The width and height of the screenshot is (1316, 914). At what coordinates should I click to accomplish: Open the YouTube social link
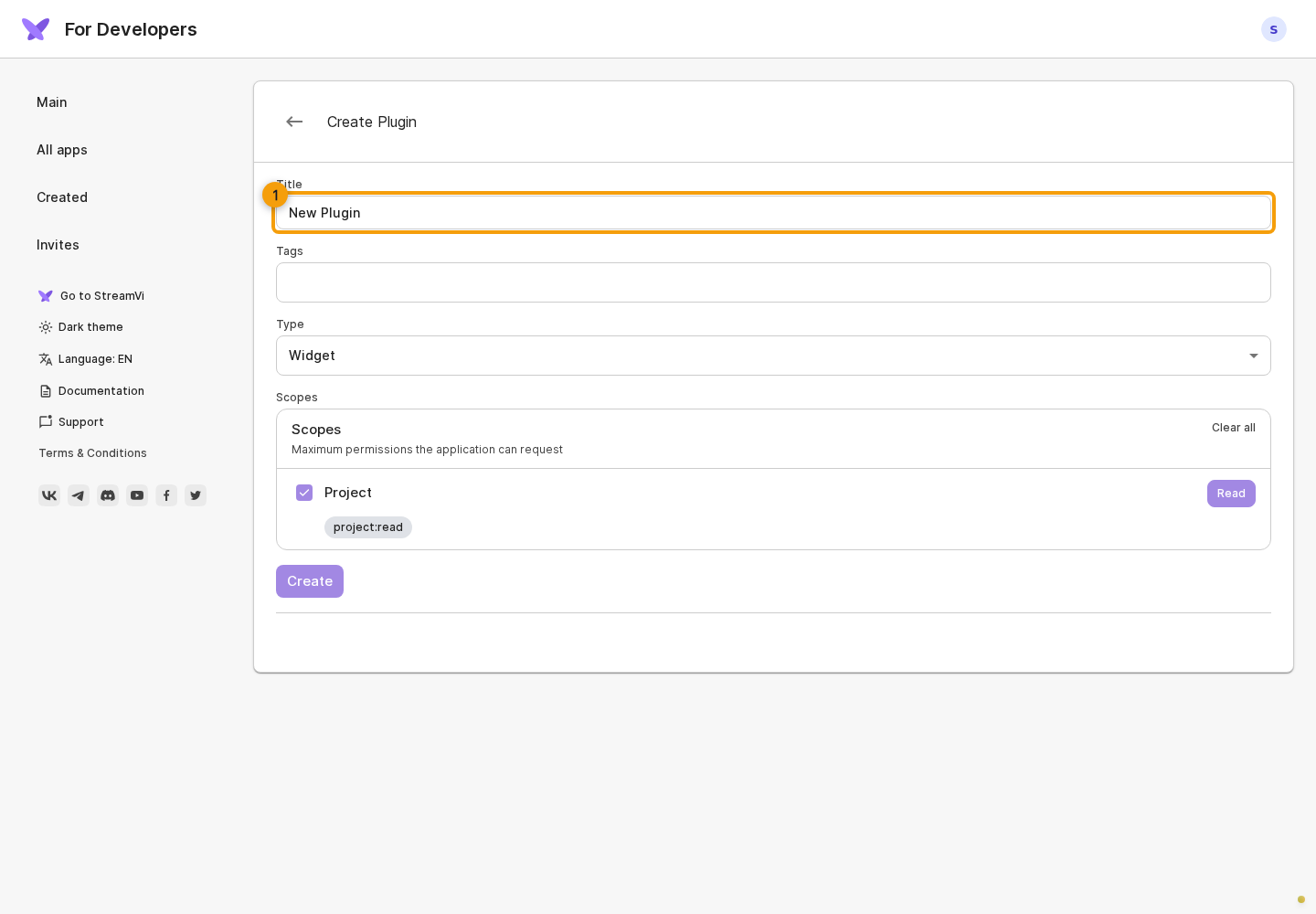tap(137, 495)
